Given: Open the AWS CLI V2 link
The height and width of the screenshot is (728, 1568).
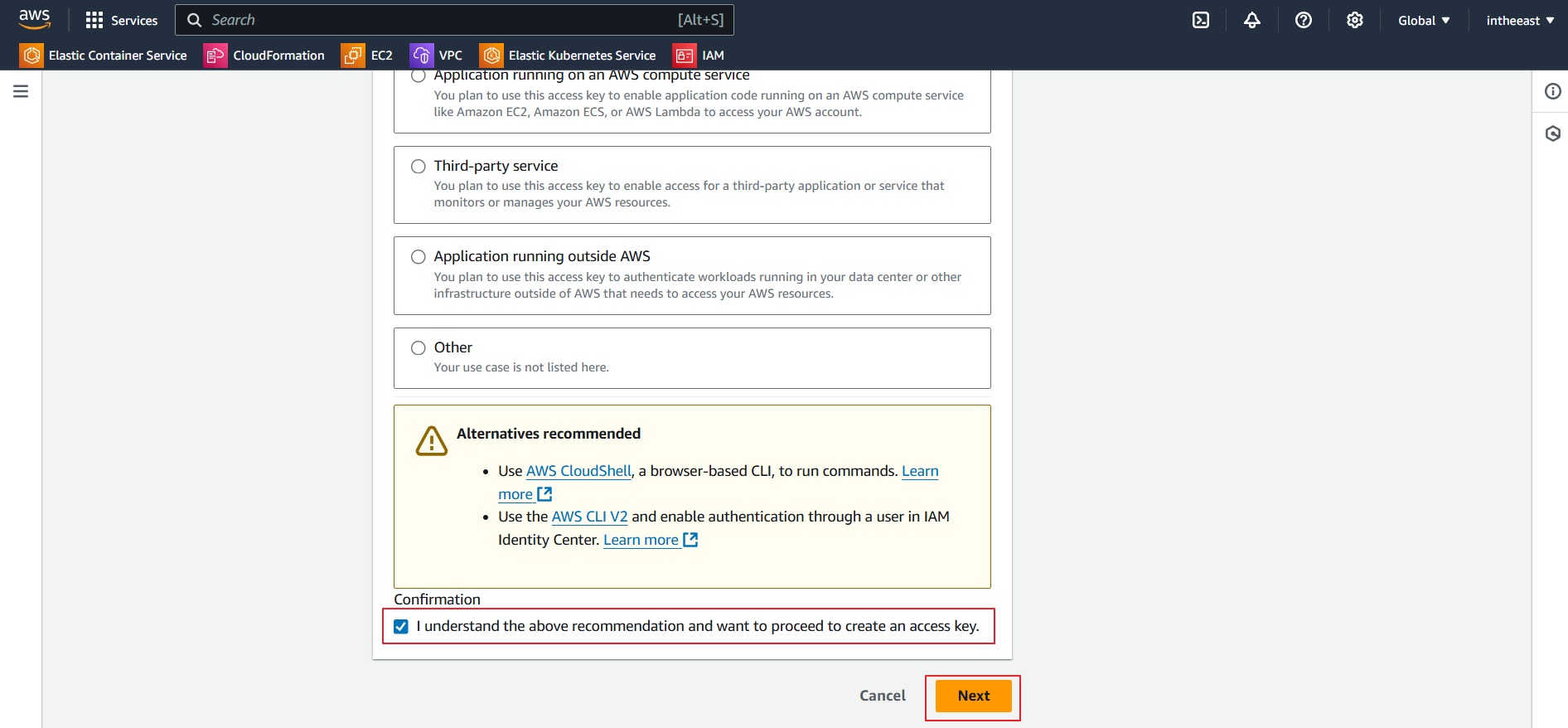Looking at the screenshot, I should [x=589, y=517].
